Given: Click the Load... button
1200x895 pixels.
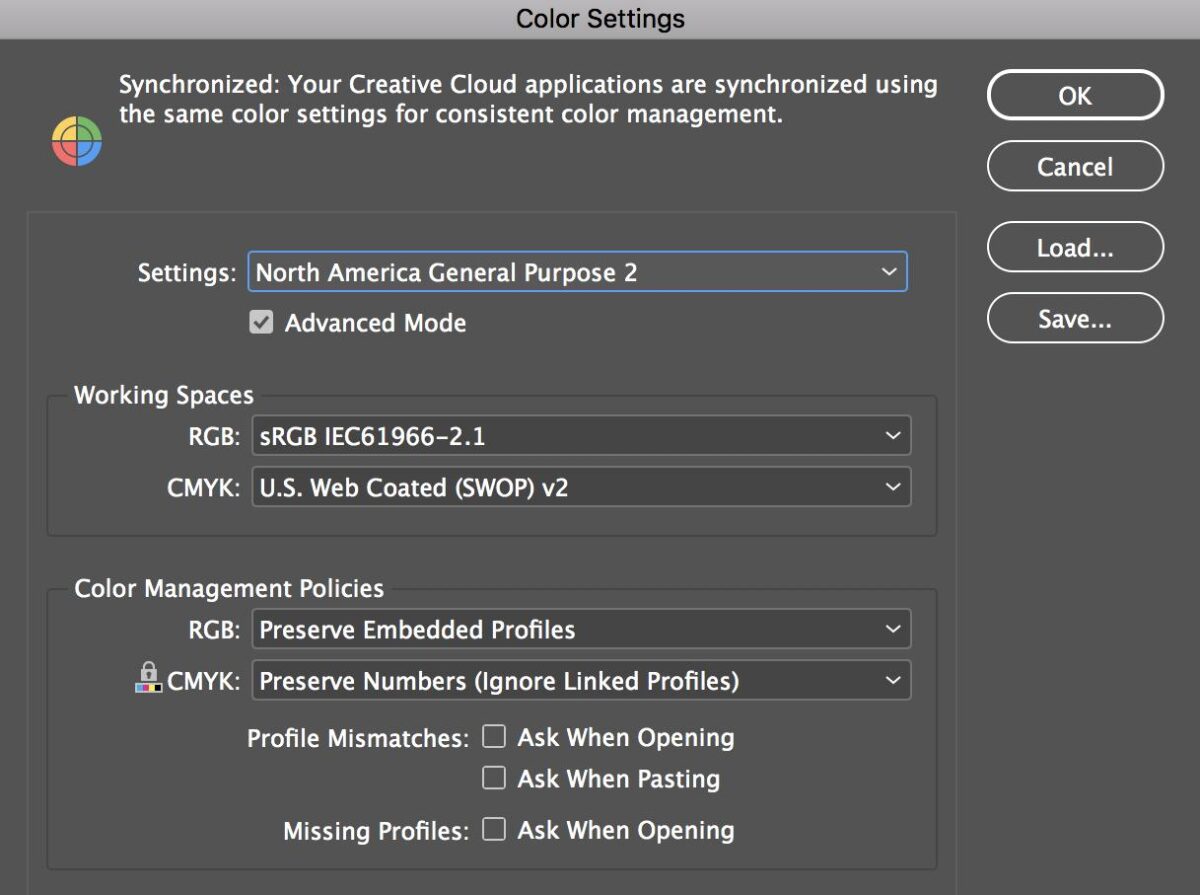Looking at the screenshot, I should point(1075,247).
